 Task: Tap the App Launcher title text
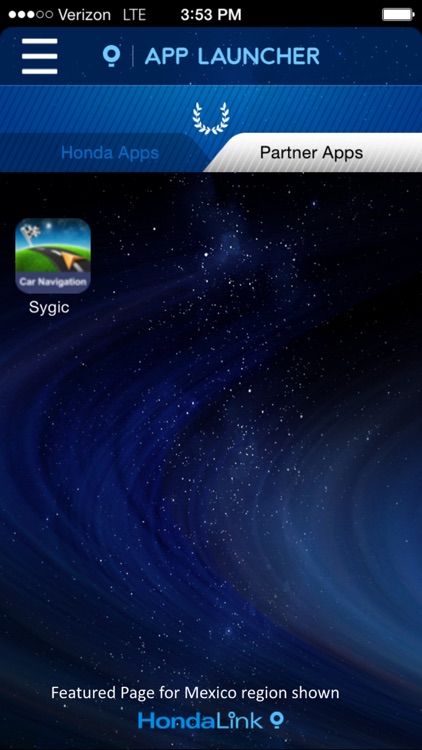(232, 56)
